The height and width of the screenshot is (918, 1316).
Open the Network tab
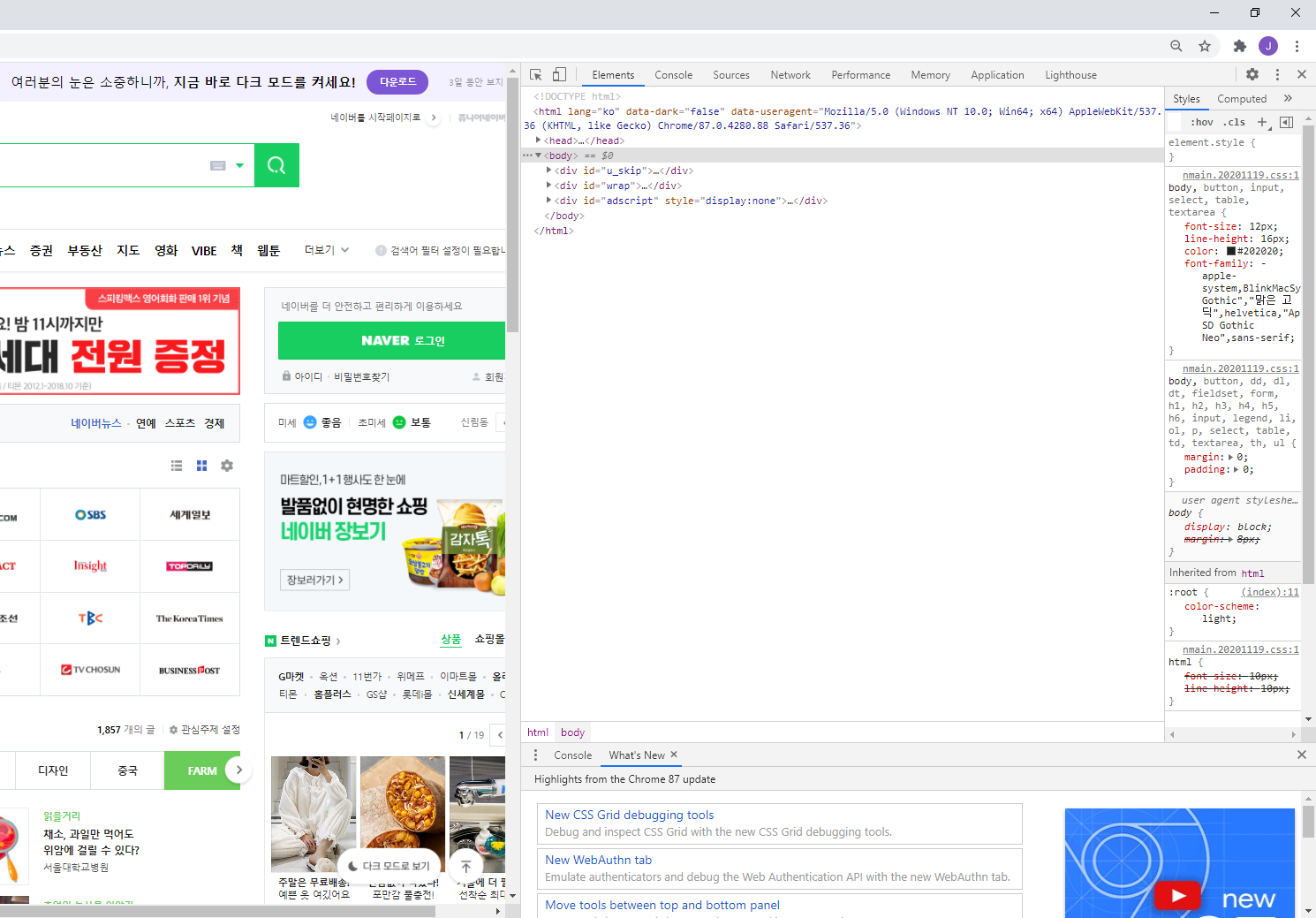click(790, 75)
